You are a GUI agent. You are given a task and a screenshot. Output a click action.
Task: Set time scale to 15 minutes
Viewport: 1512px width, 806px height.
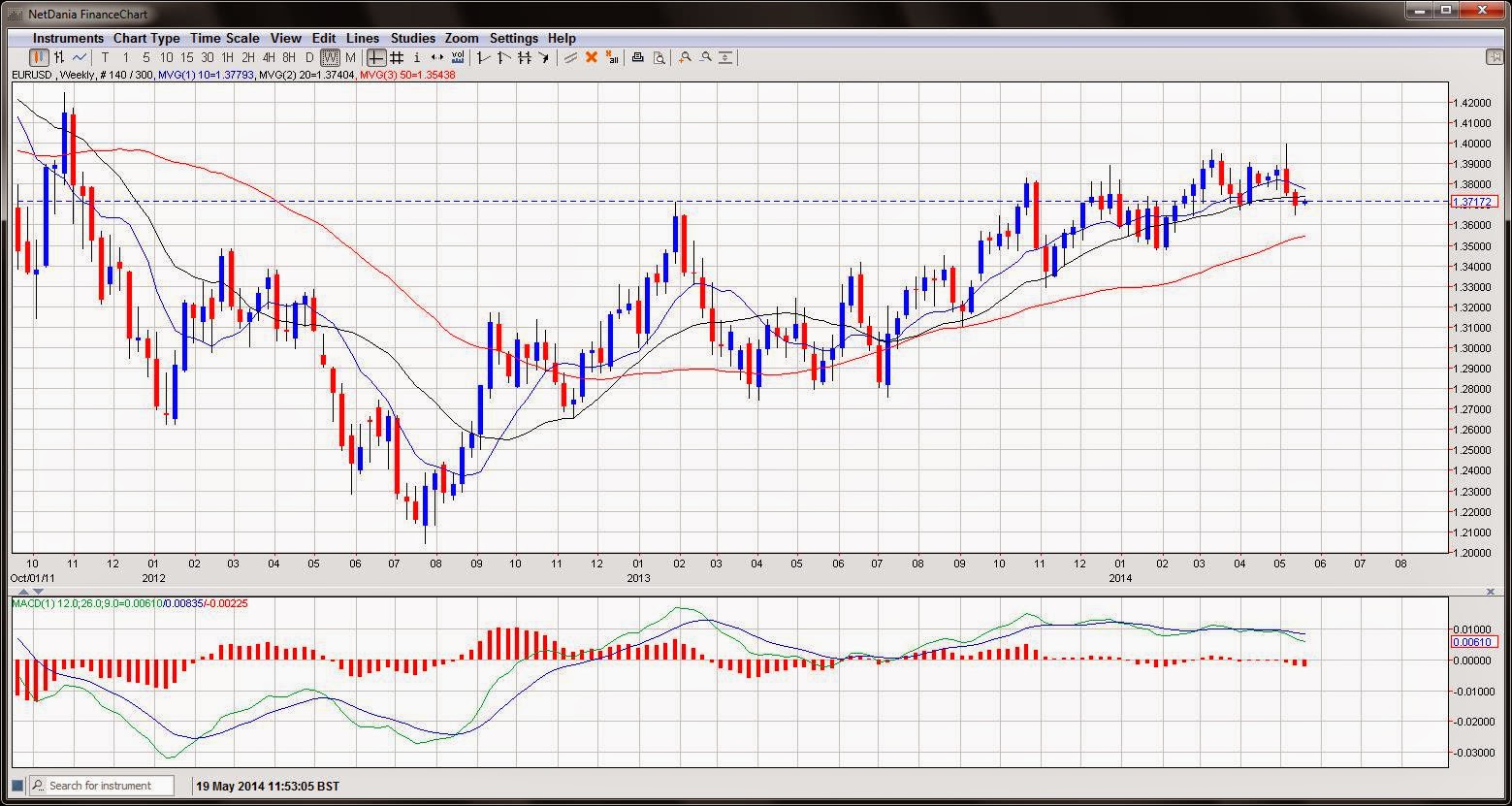click(x=186, y=57)
